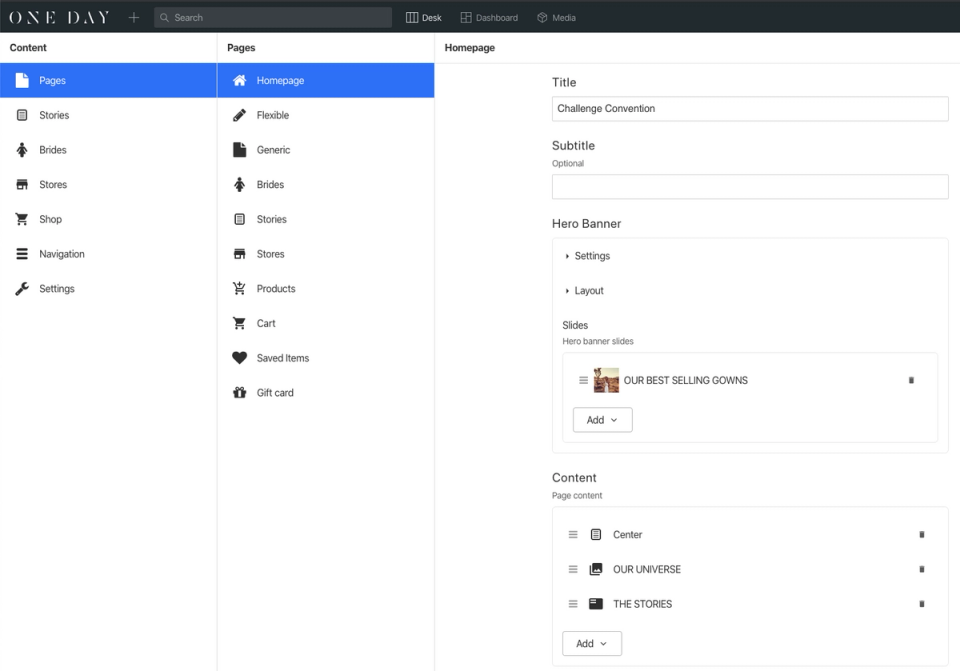Delete the Center content block
This screenshot has width=960, height=671.
[x=921, y=534]
